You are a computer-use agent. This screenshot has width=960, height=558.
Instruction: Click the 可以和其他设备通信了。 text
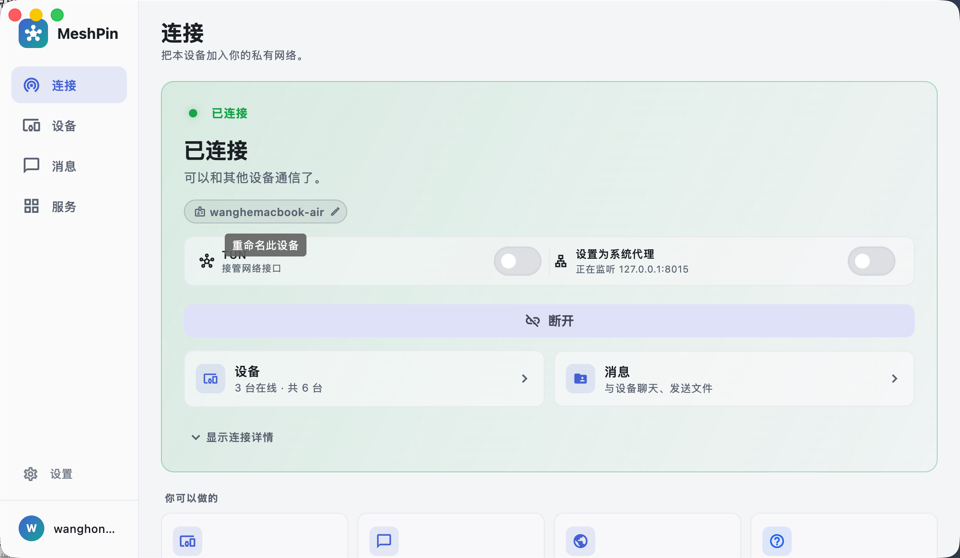pos(254,178)
